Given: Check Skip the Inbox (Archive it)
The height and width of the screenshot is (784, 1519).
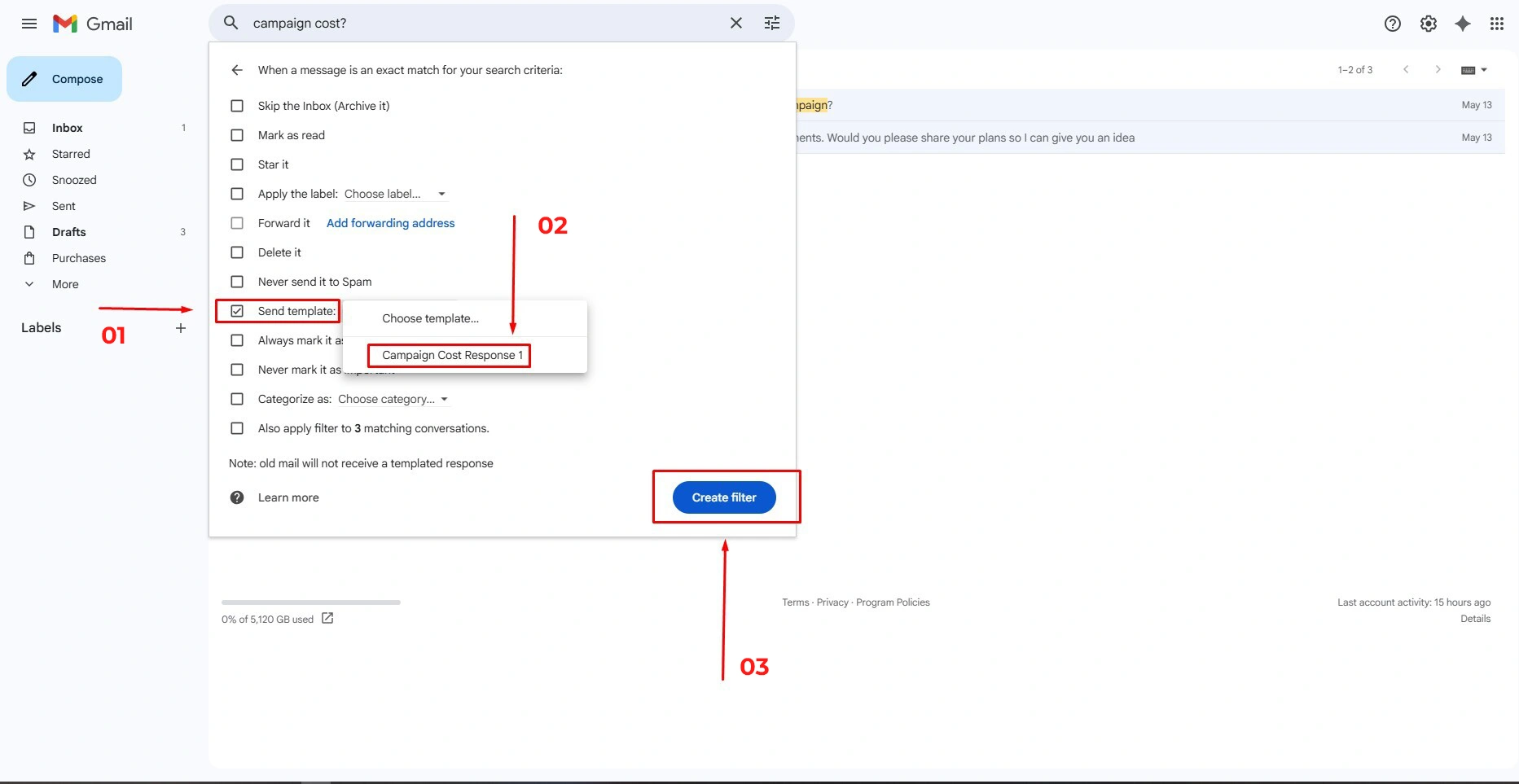Looking at the screenshot, I should [237, 106].
